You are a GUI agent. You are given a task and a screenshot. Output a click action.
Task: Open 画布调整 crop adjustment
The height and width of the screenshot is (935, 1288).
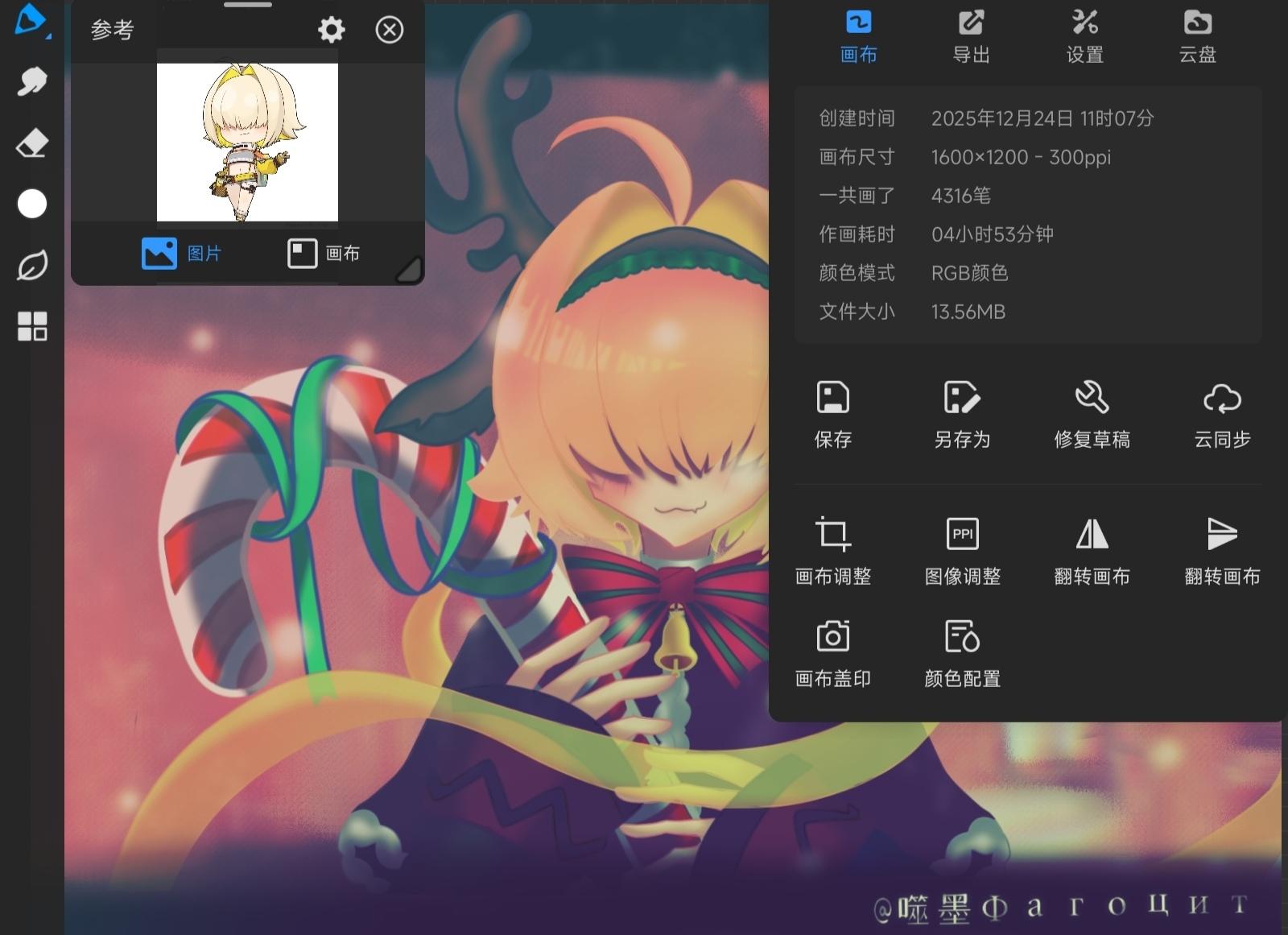point(833,551)
